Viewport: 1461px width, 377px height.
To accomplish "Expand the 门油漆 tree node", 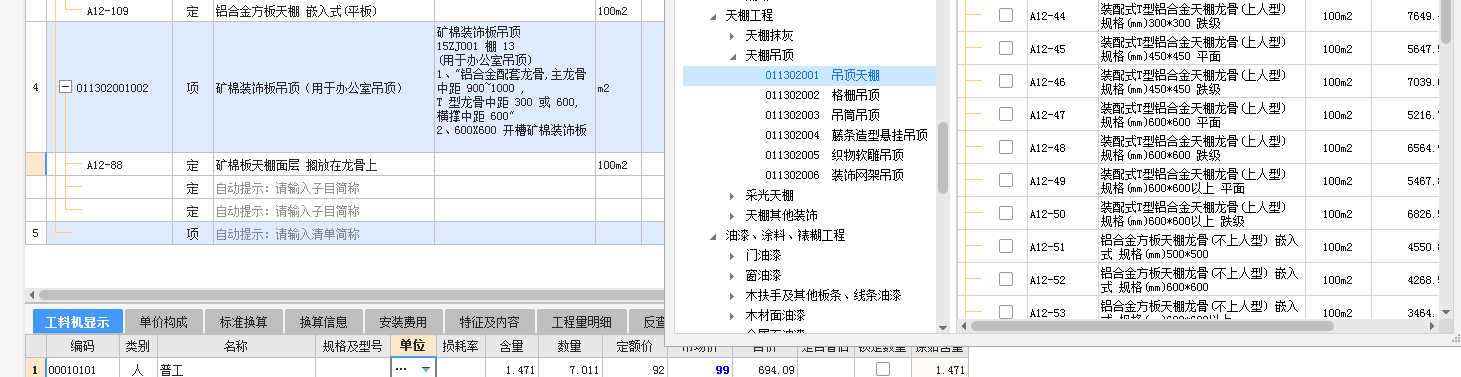I will click(732, 256).
